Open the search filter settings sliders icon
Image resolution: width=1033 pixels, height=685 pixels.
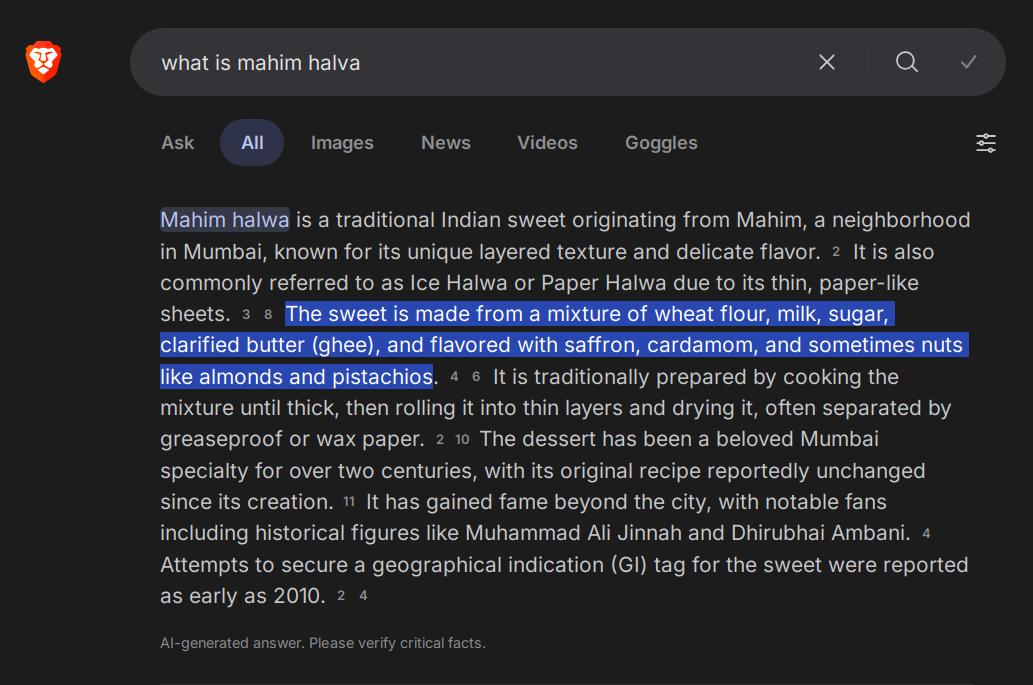986,143
